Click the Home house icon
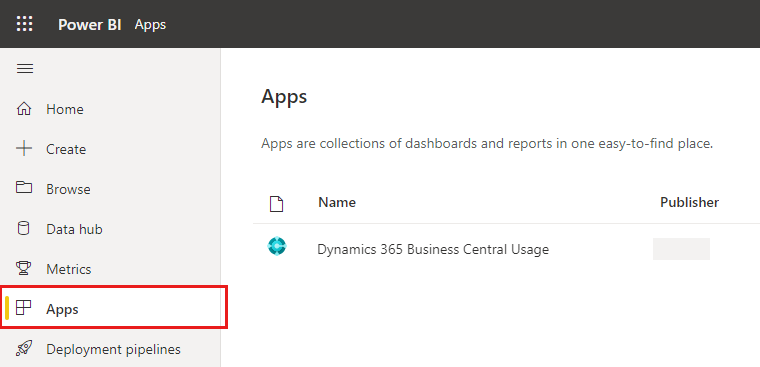This screenshot has height=367, width=760. click(24, 109)
